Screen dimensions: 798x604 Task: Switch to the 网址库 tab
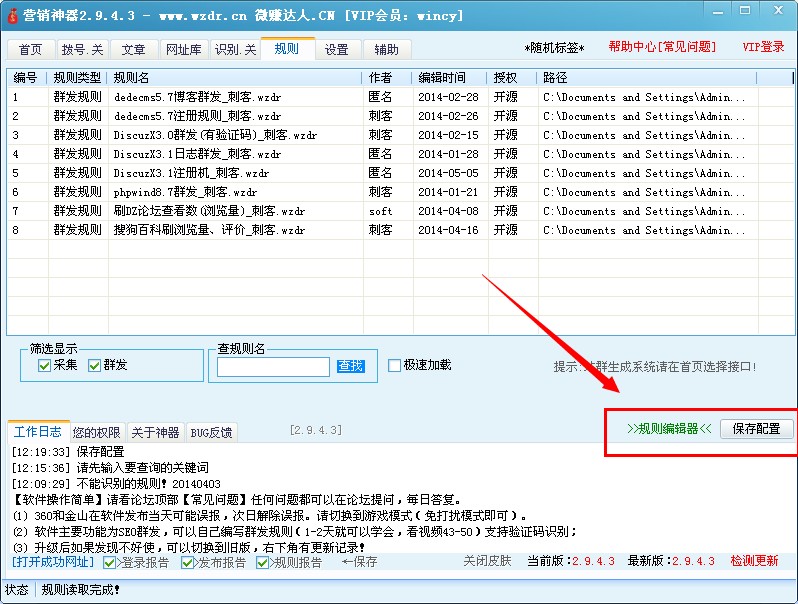point(183,49)
